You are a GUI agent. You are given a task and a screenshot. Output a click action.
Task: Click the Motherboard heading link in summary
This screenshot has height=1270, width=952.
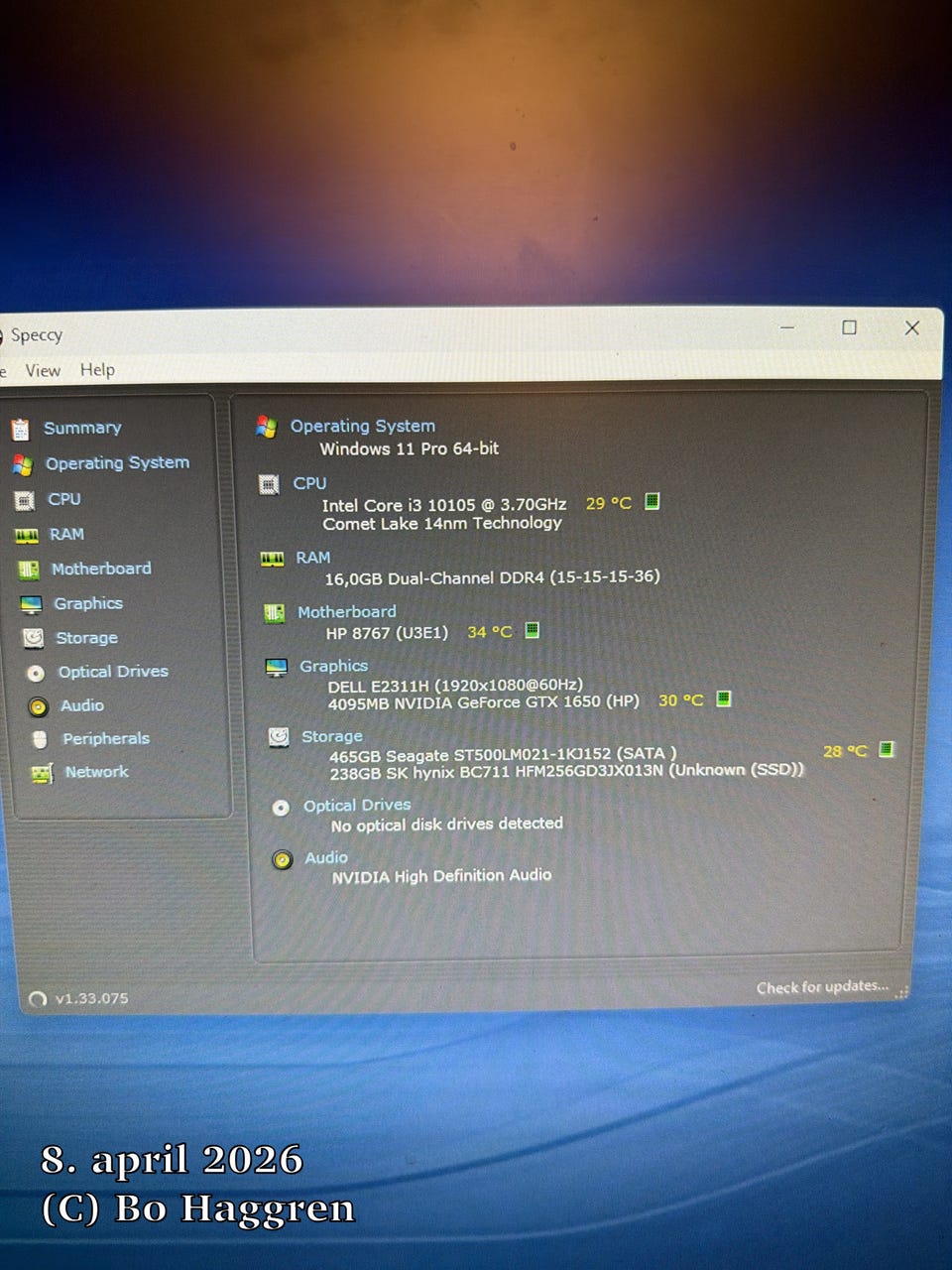click(347, 612)
